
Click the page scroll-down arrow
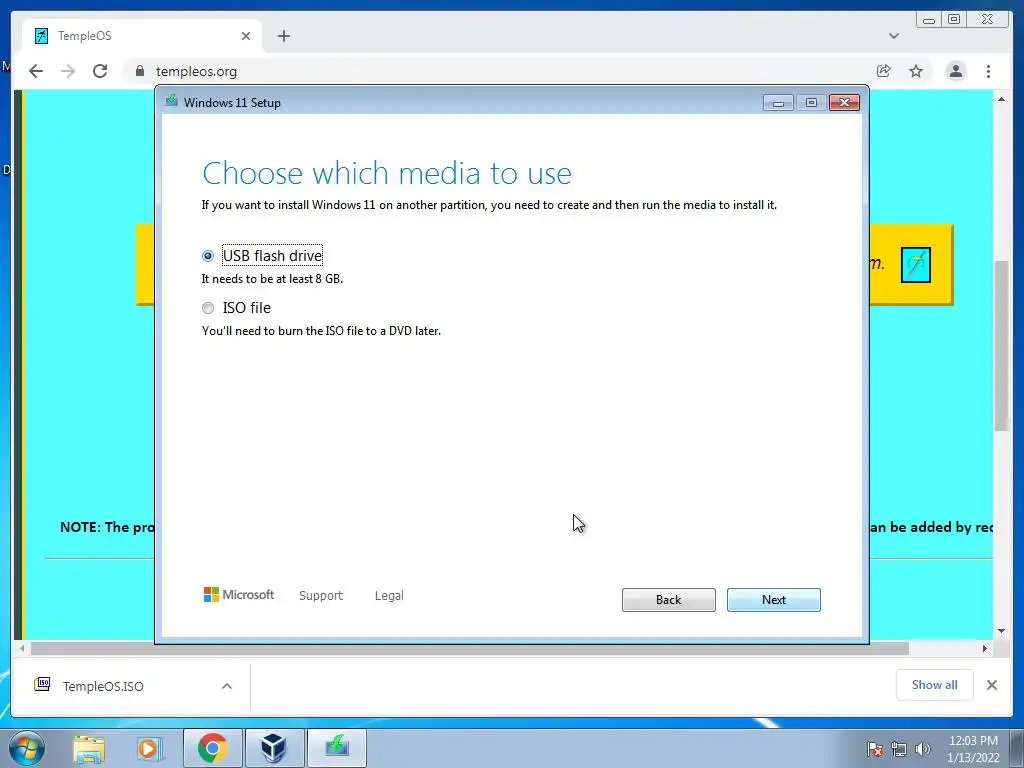coord(1001,632)
